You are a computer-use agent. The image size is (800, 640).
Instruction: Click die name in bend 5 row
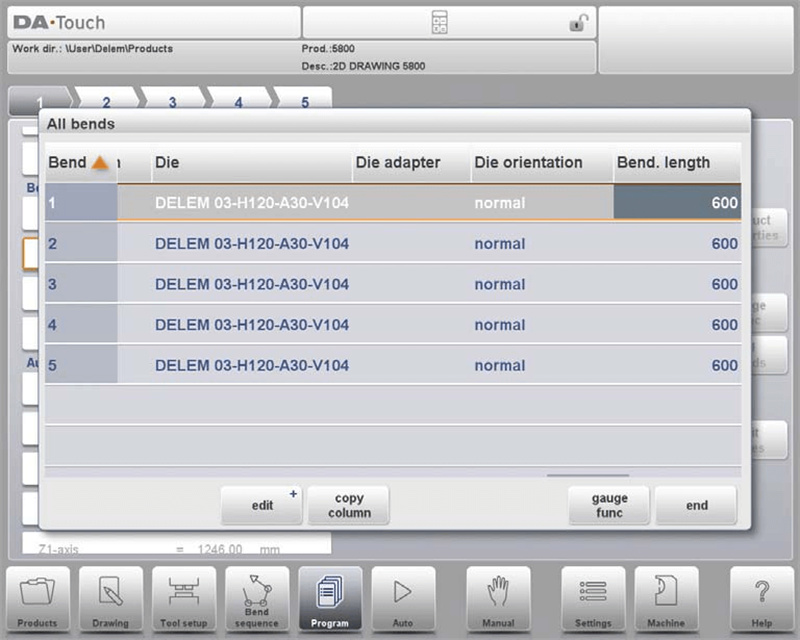tap(252, 365)
